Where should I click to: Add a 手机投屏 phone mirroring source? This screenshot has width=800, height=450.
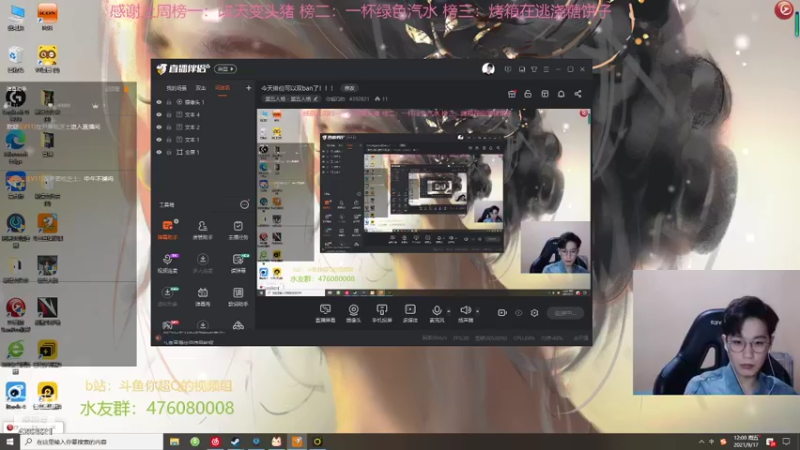click(382, 313)
